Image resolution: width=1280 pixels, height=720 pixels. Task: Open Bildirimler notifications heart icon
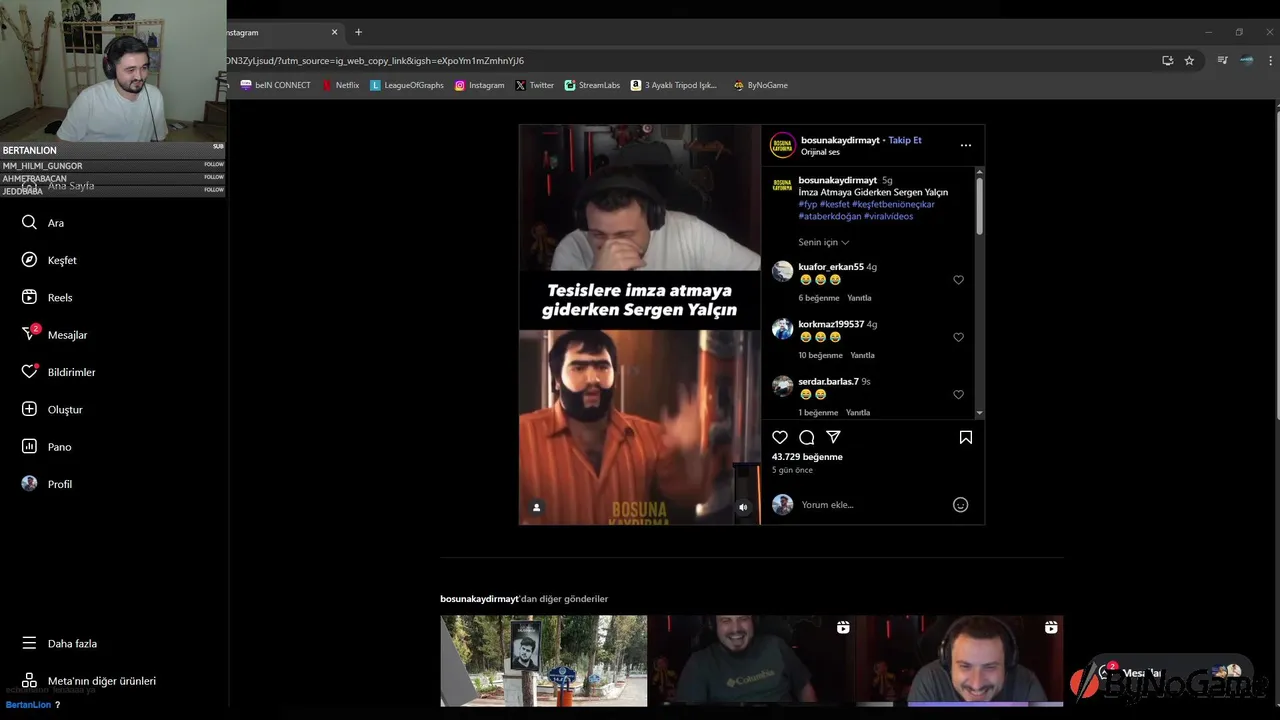pyautogui.click(x=29, y=371)
